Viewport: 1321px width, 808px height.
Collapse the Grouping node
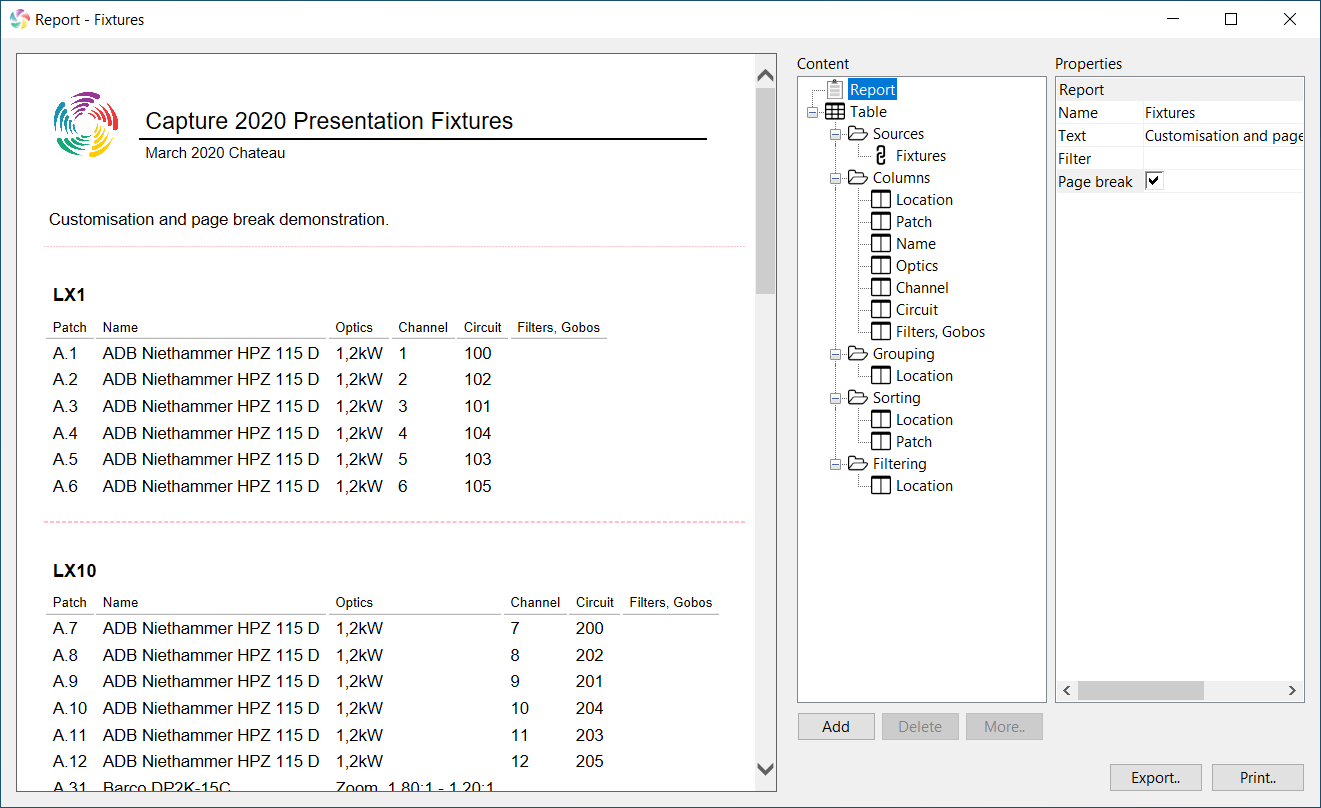(x=835, y=354)
